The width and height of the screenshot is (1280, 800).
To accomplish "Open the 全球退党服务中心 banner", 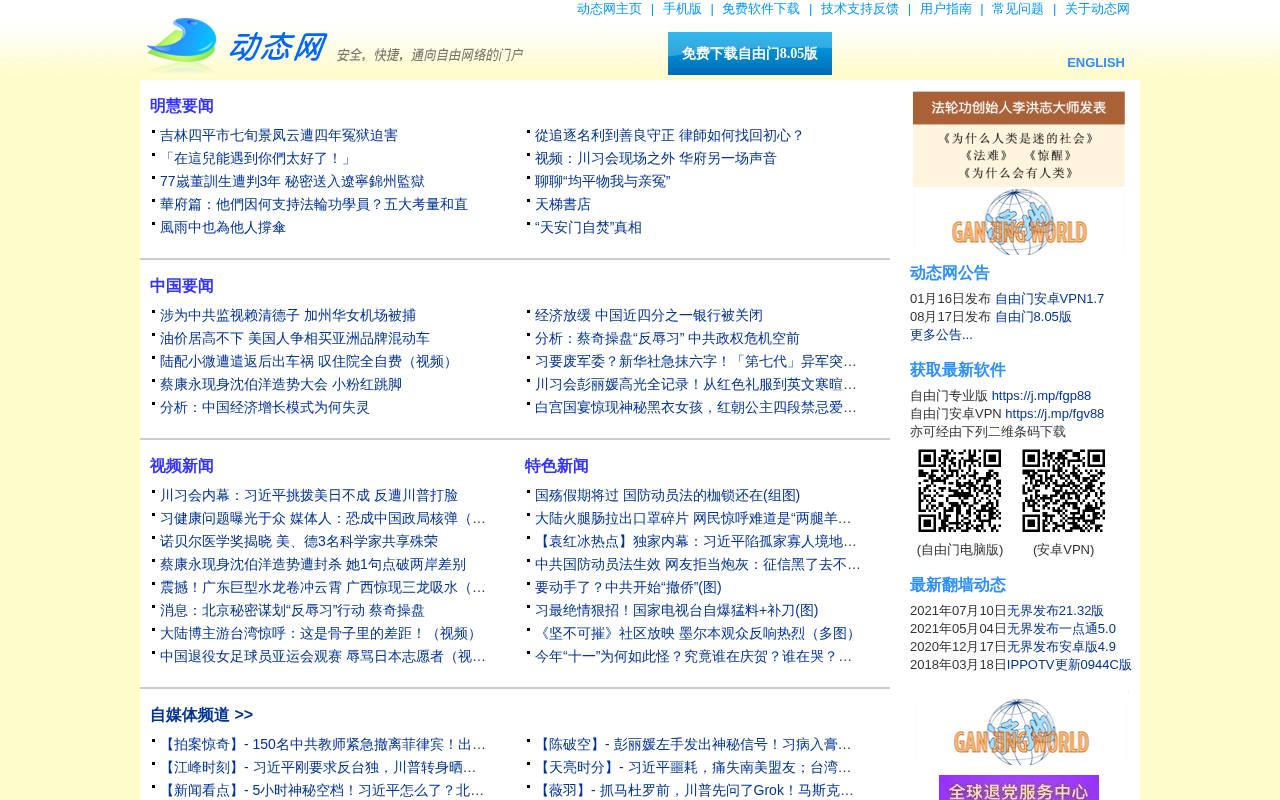I will click(x=1019, y=788).
